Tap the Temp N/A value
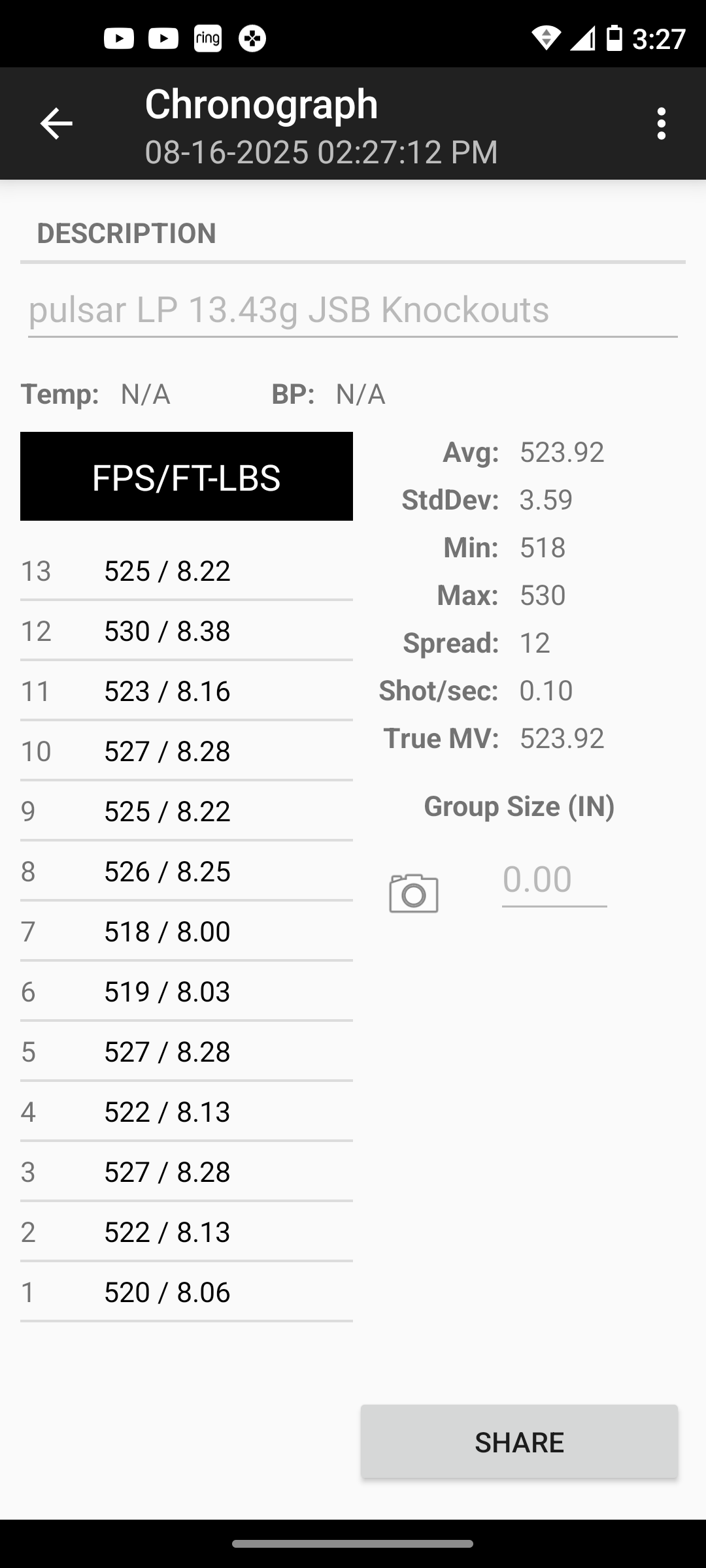The height and width of the screenshot is (1568, 706). (x=145, y=394)
